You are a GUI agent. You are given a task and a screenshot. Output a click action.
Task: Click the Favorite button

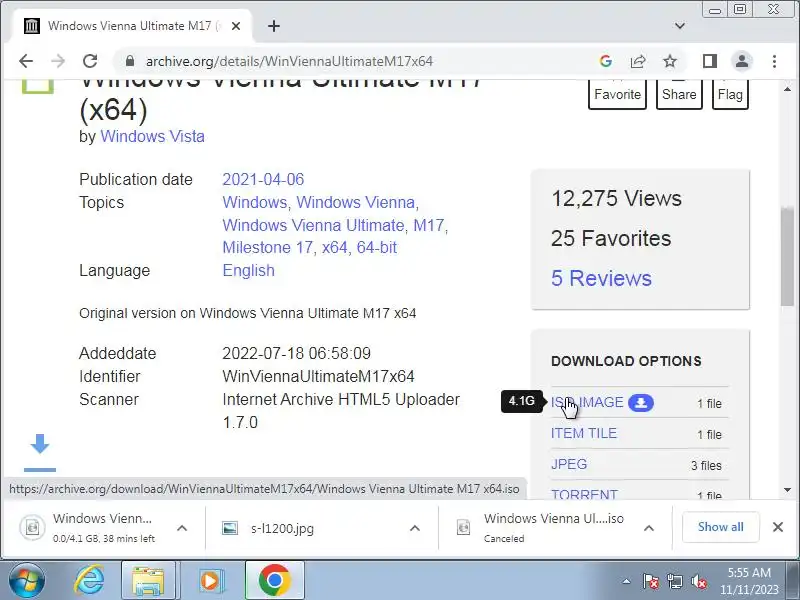click(617, 94)
